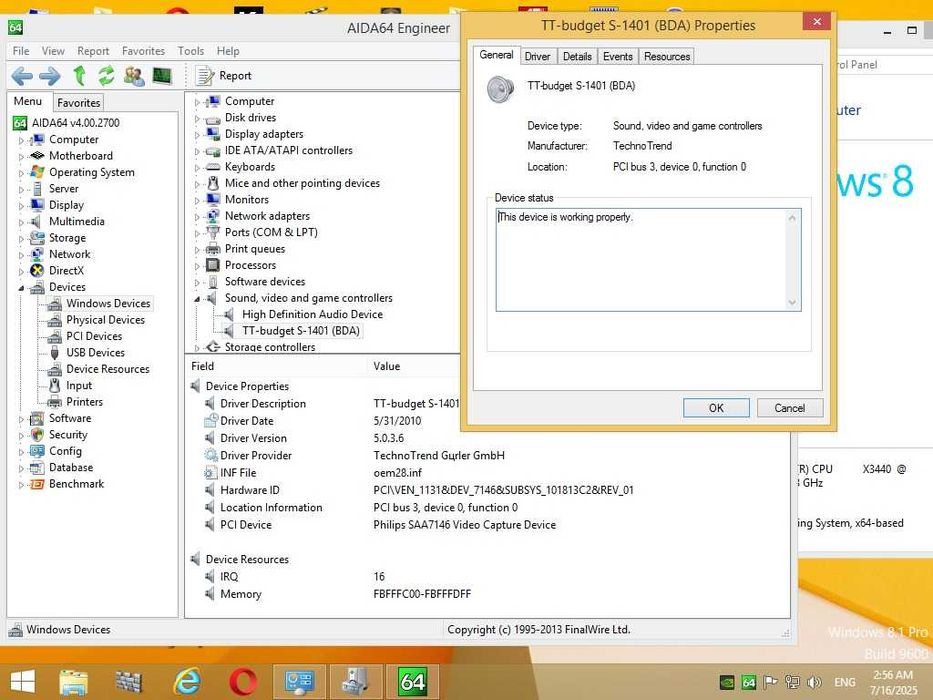Select Monitors in the device list
This screenshot has height=700, width=933.
coord(246,199)
